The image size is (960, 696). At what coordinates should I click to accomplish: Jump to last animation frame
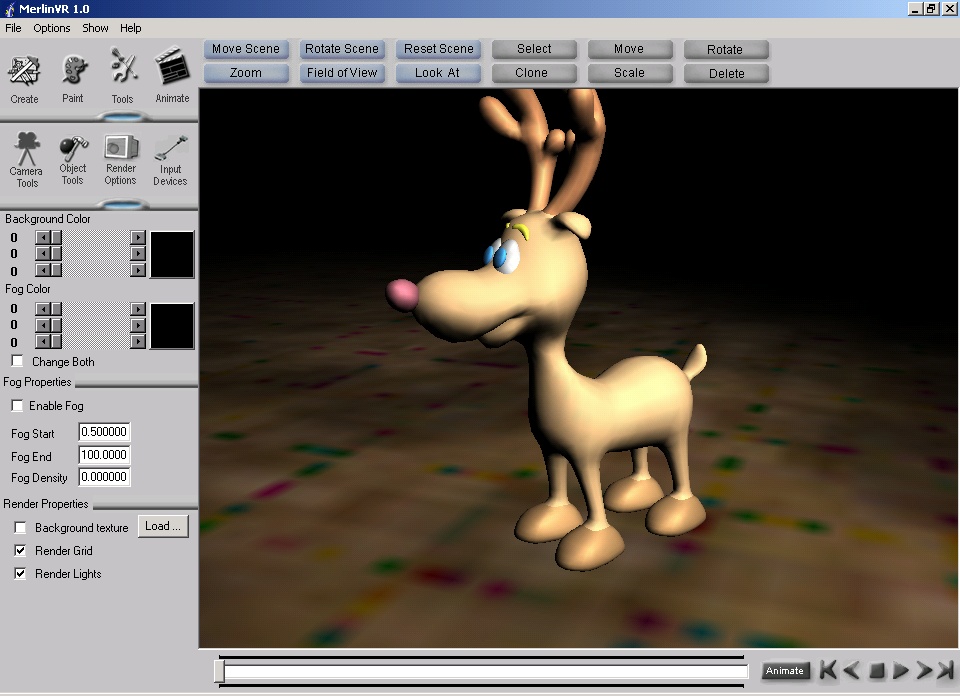click(x=945, y=670)
